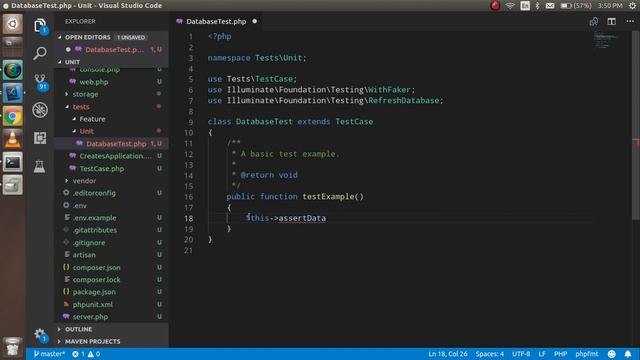Open the feedback smiley in status bar

611,354
